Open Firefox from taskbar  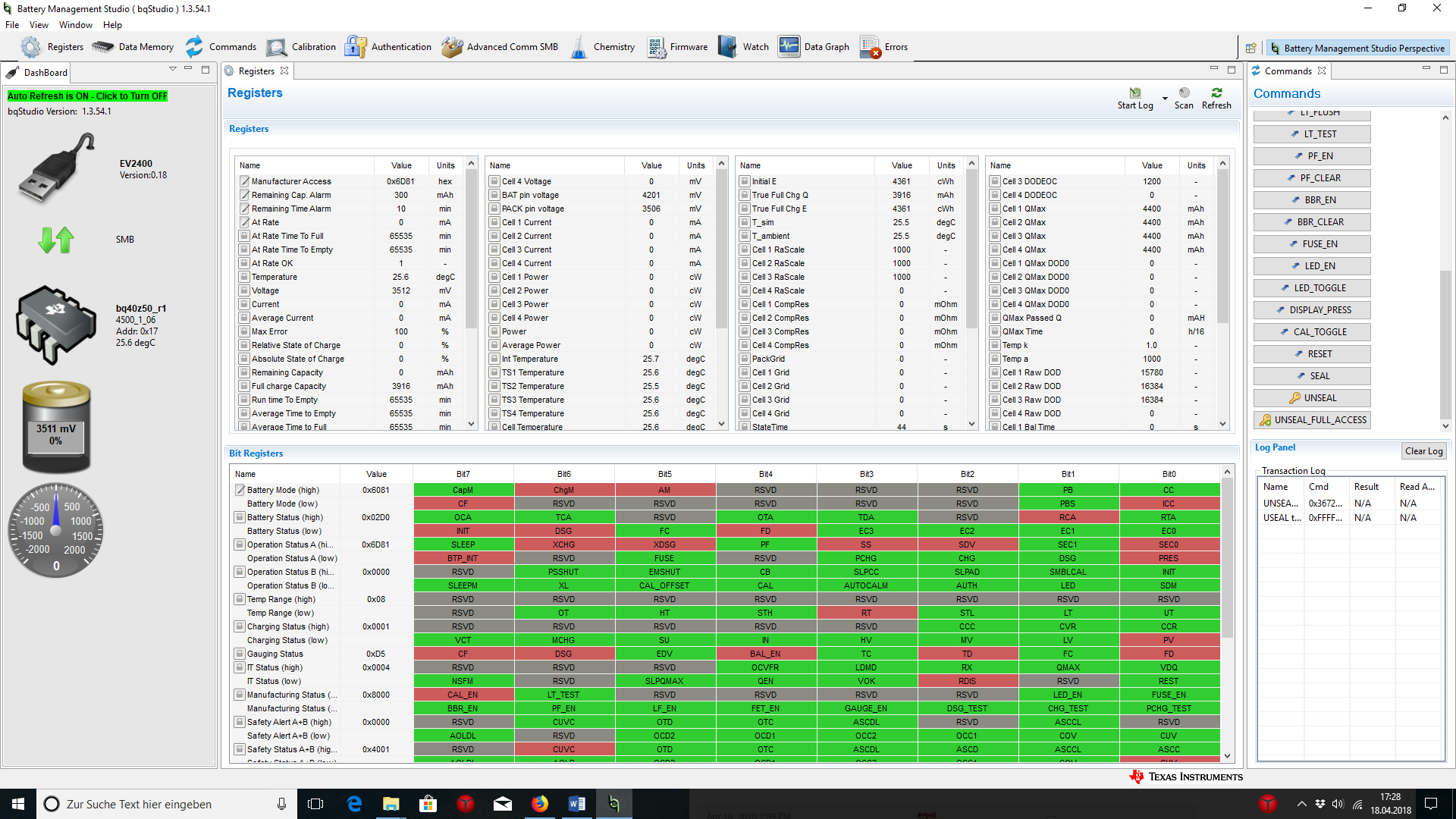click(540, 804)
